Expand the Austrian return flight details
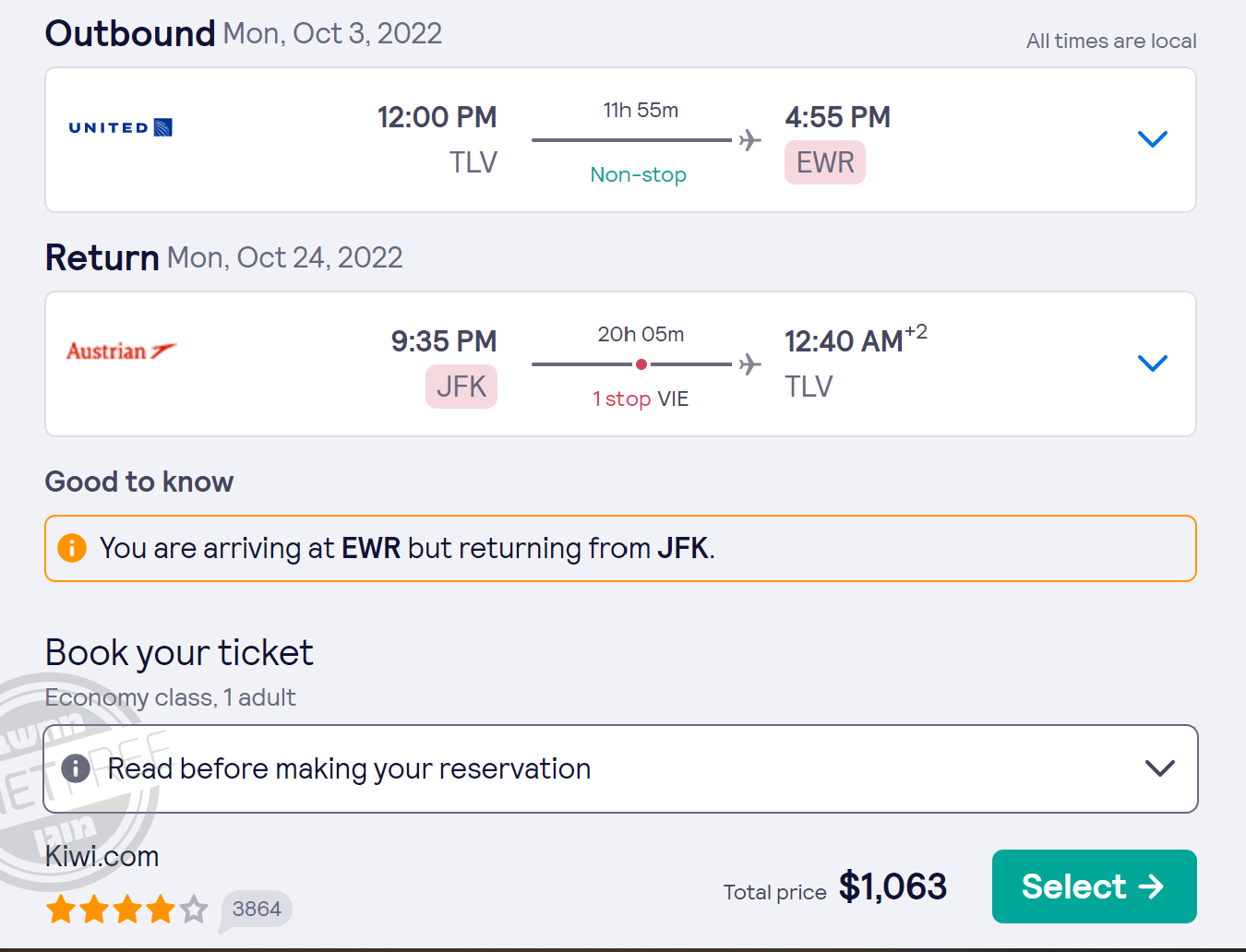Image resolution: width=1246 pixels, height=952 pixels. [x=1153, y=363]
